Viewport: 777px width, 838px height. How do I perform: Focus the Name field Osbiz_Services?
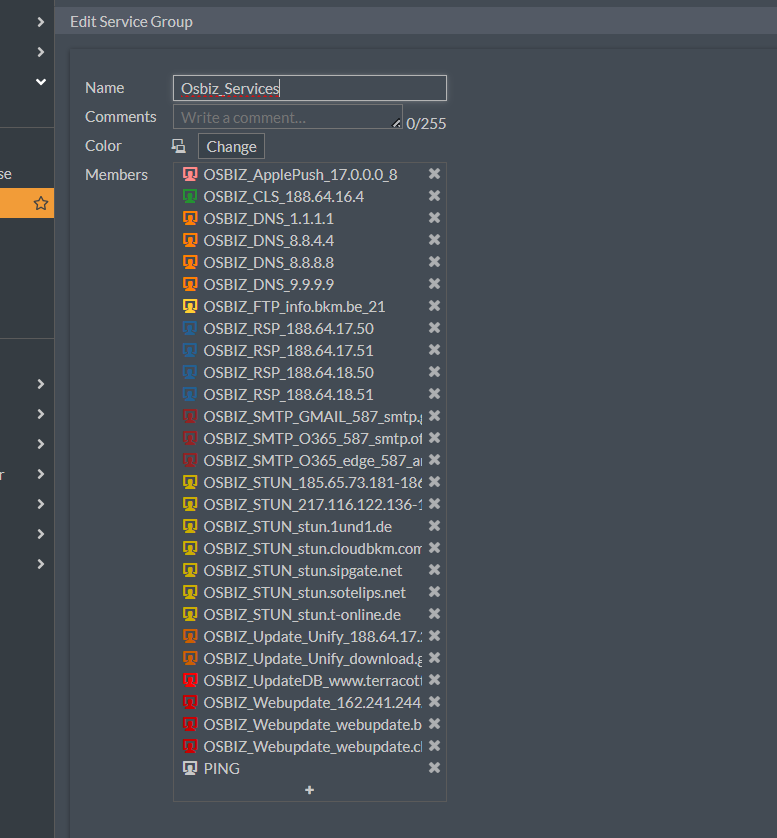310,88
